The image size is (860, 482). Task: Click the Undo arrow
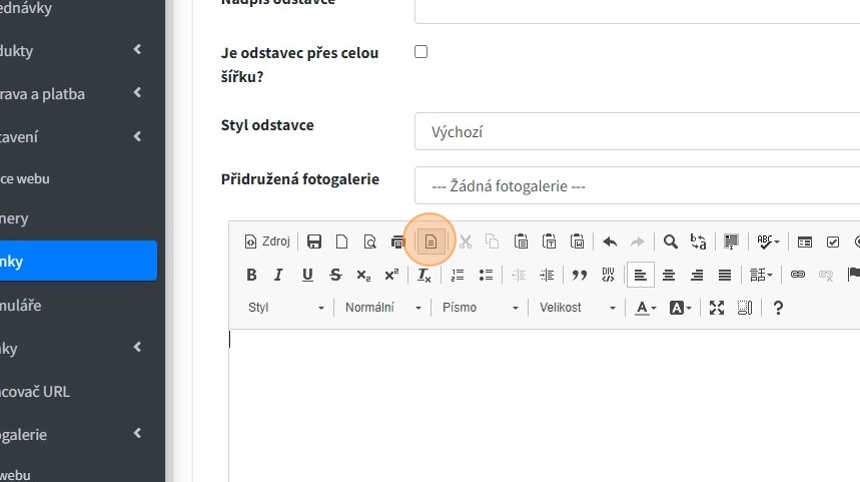click(x=609, y=242)
